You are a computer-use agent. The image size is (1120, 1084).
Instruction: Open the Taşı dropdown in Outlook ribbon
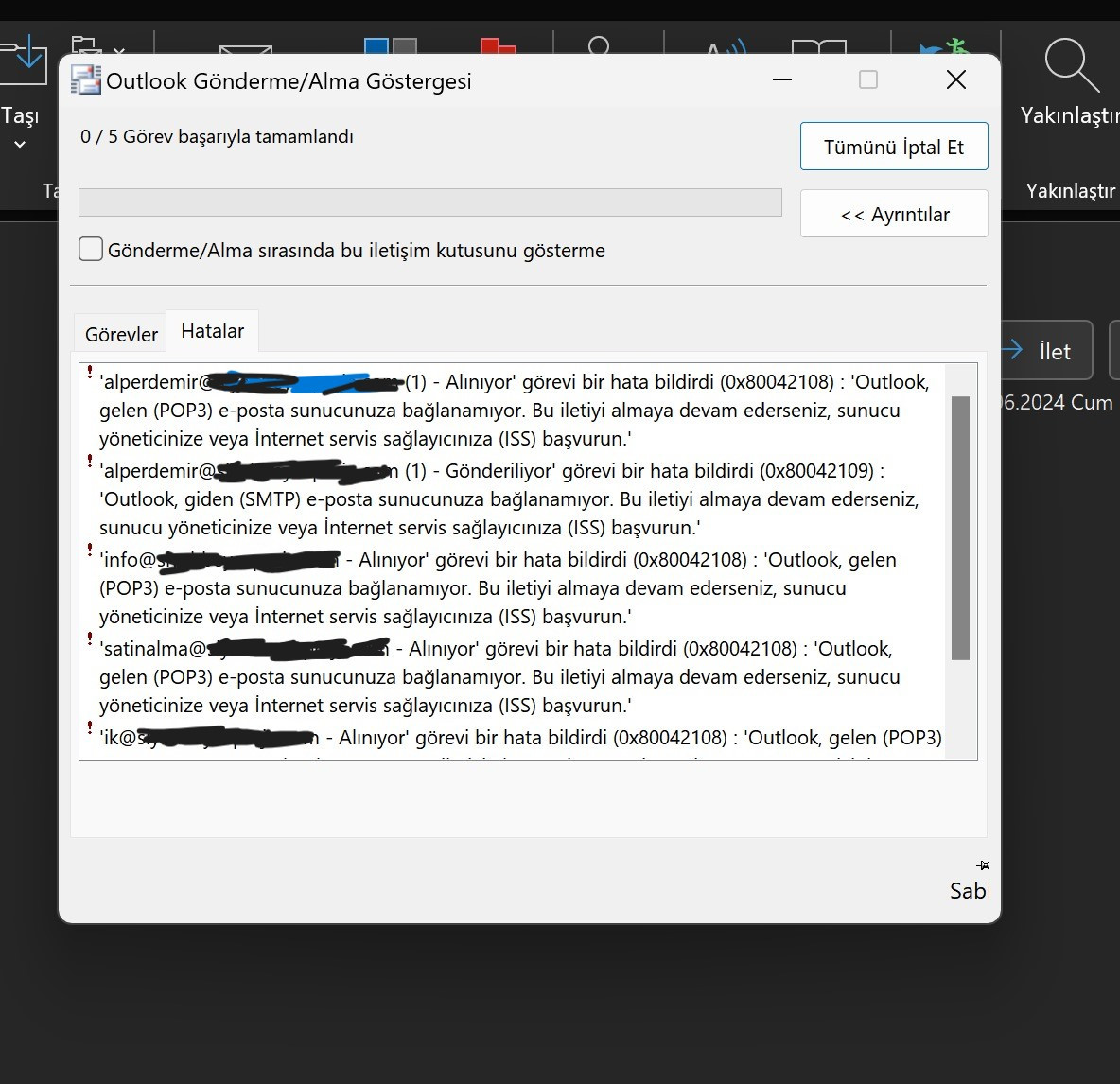[20, 144]
